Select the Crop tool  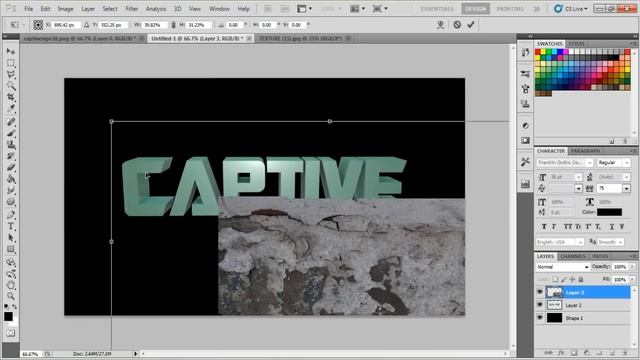(11, 97)
